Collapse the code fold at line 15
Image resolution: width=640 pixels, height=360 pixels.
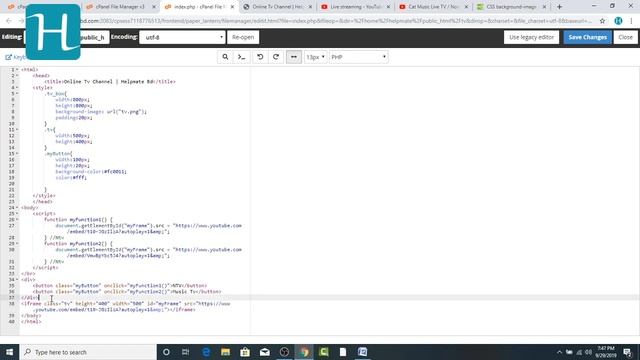pos(17,153)
